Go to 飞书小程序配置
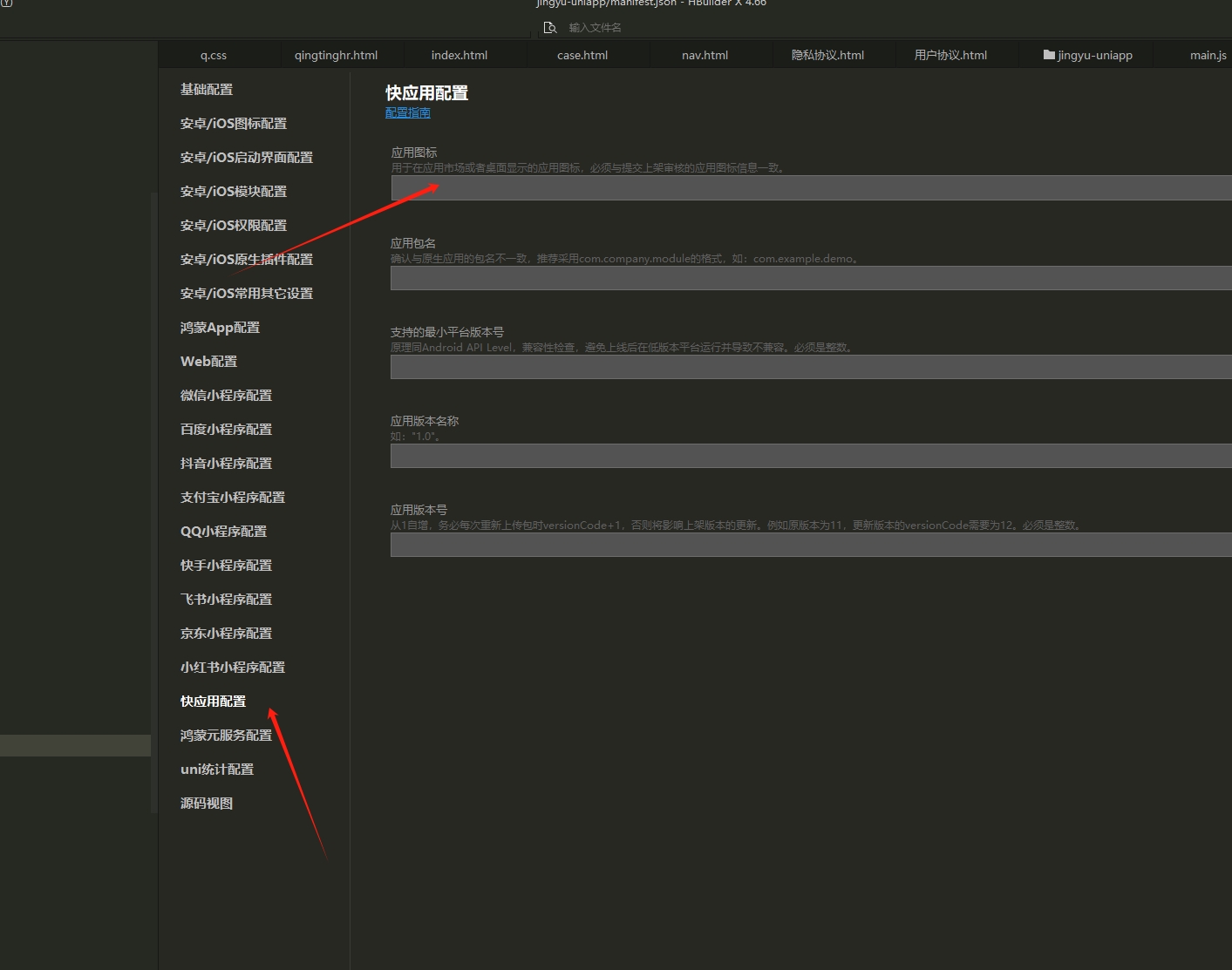 click(x=226, y=600)
